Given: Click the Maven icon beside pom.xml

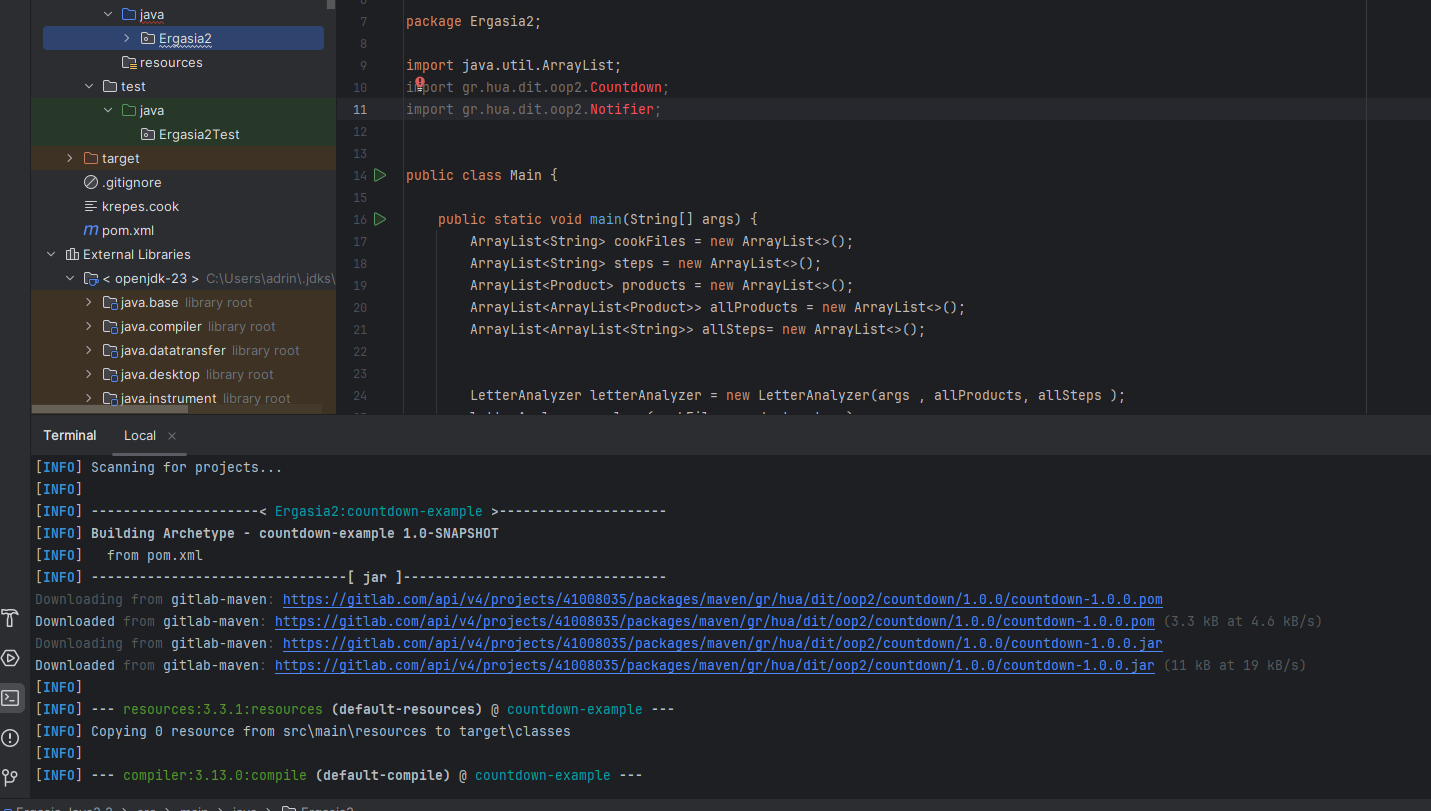Looking at the screenshot, I should (x=91, y=230).
